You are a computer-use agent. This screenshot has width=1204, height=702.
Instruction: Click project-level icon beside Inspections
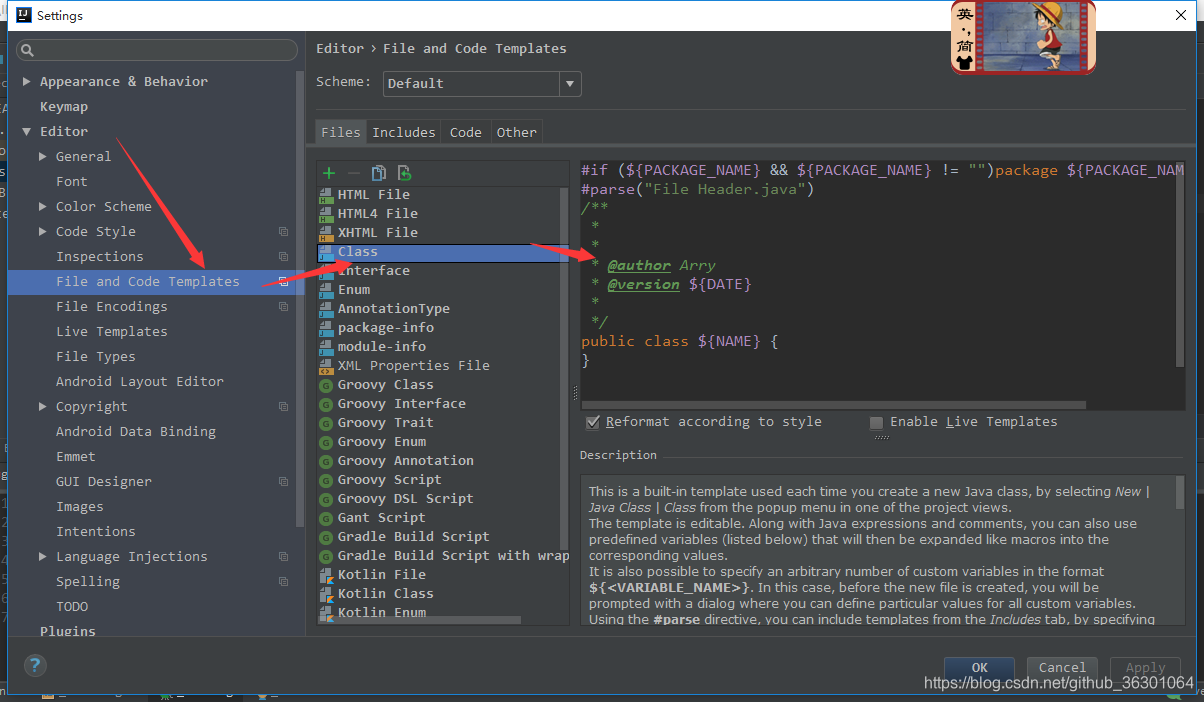[x=283, y=257]
